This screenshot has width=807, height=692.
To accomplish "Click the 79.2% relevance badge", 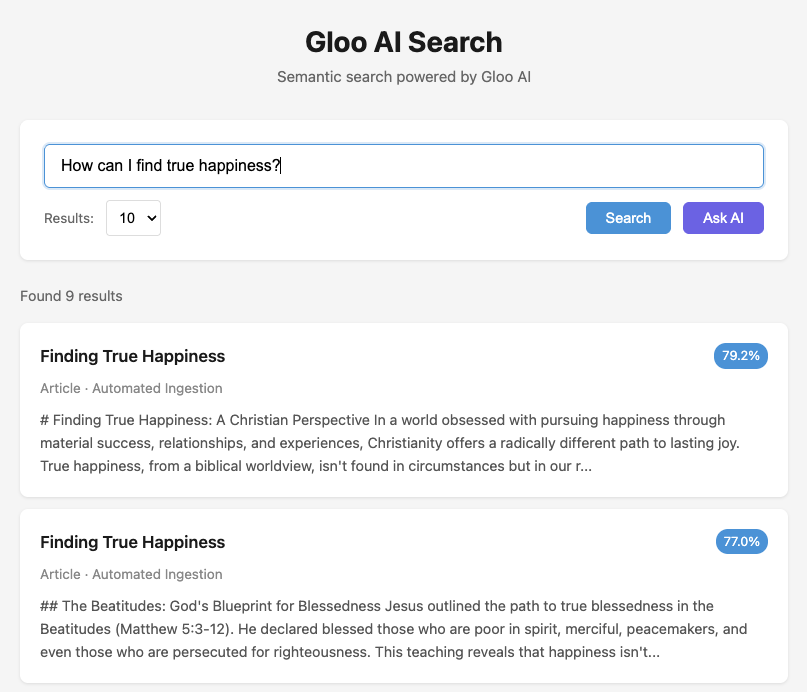I will 740,356.
